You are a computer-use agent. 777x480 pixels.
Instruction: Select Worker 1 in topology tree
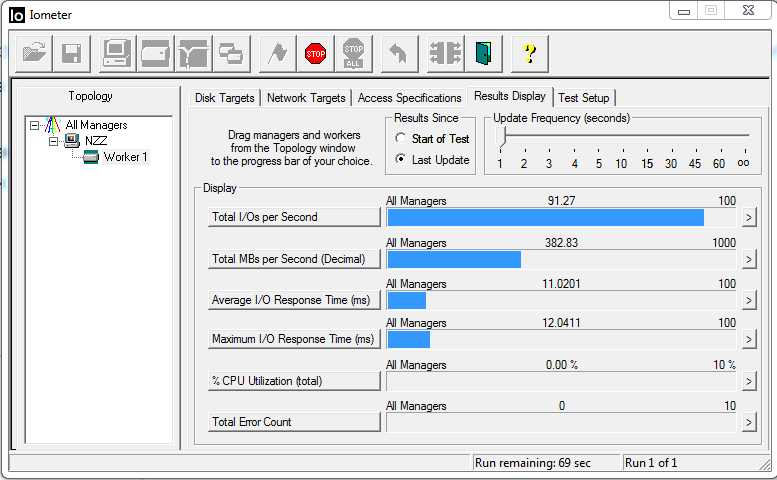point(125,157)
